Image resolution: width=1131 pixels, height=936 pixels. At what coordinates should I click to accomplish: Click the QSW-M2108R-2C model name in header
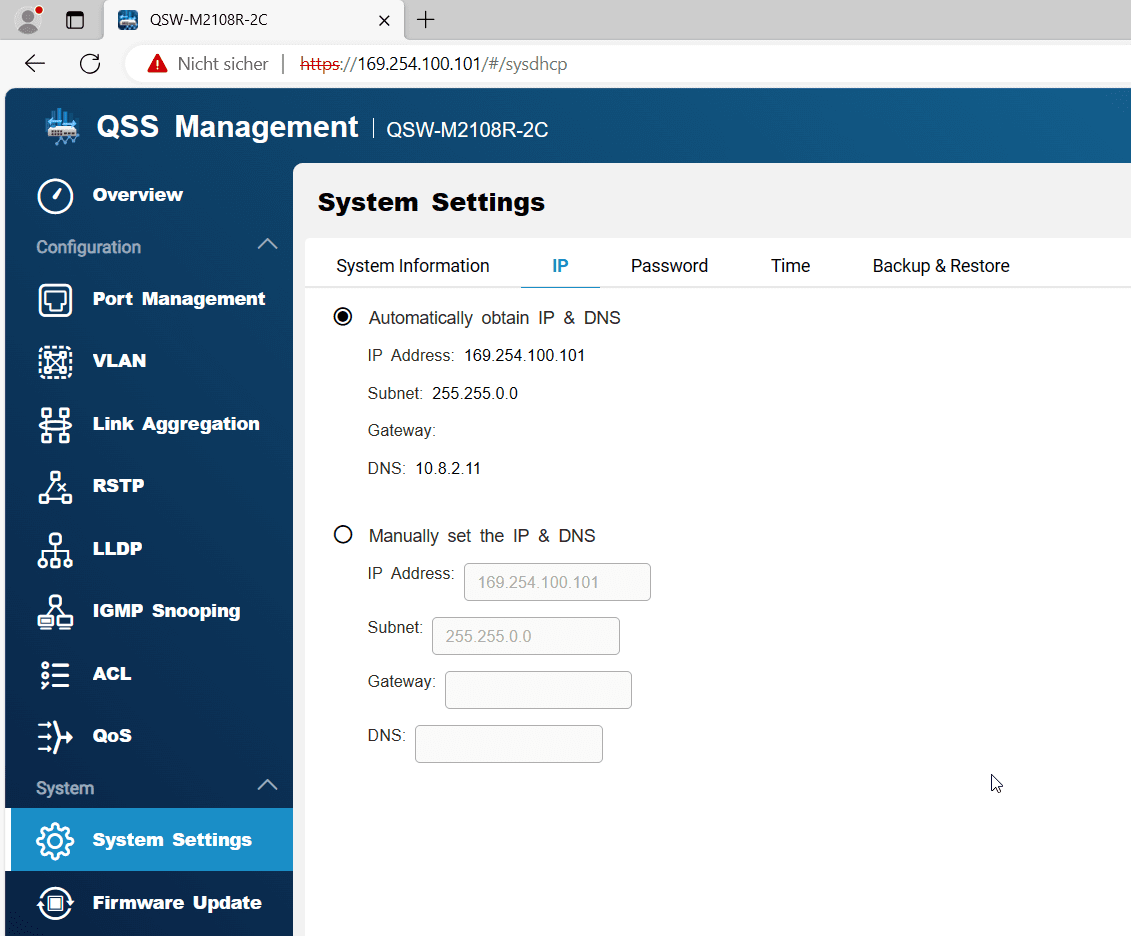coord(467,130)
